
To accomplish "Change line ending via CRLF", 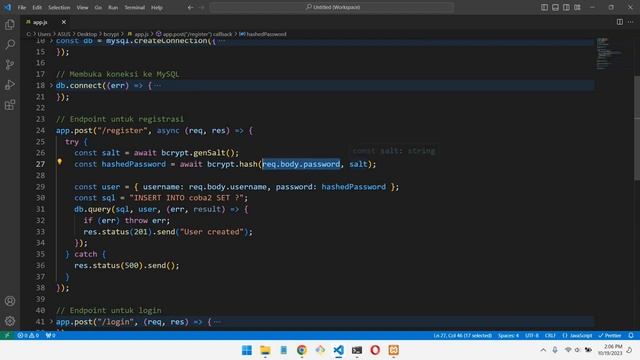I will pyautogui.click(x=550, y=335).
